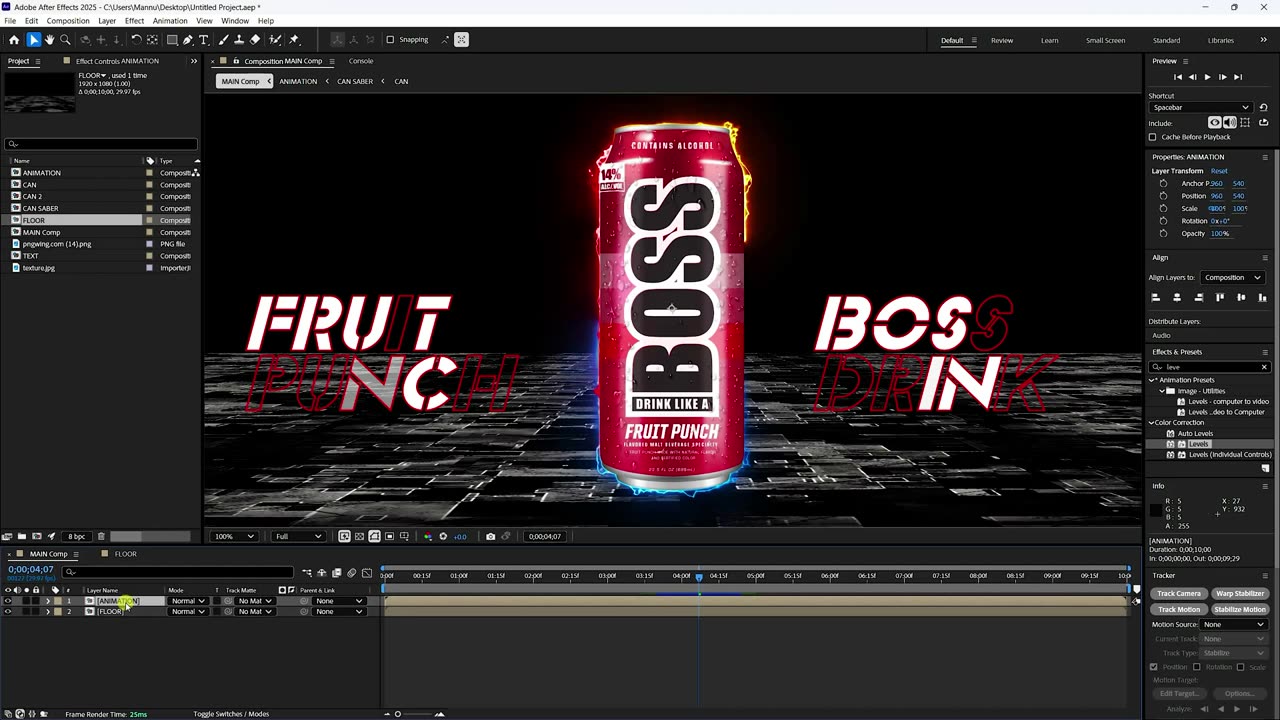Toggle Position checkbox in Tracker panel

click(1154, 667)
